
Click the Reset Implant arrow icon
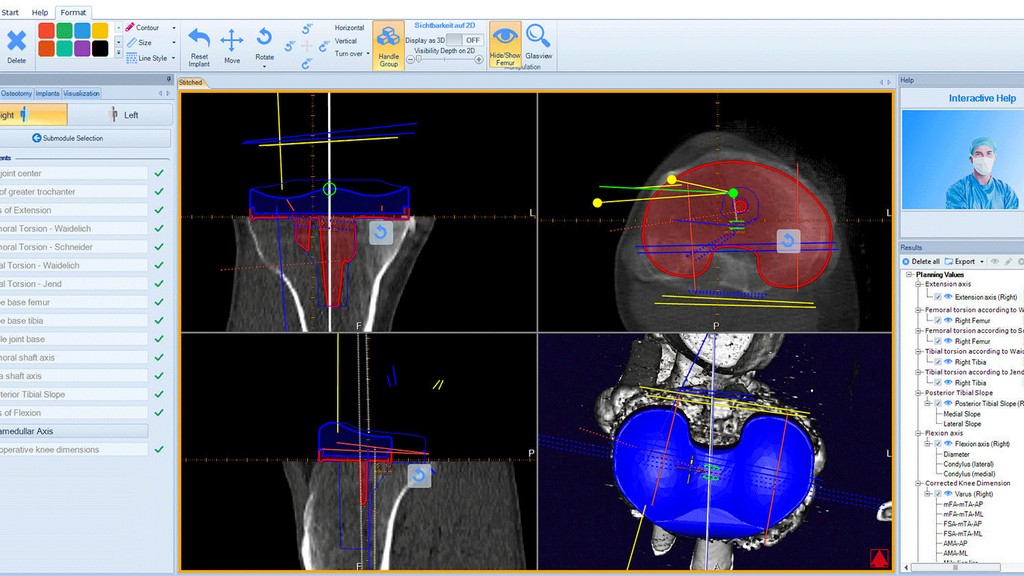click(x=199, y=39)
